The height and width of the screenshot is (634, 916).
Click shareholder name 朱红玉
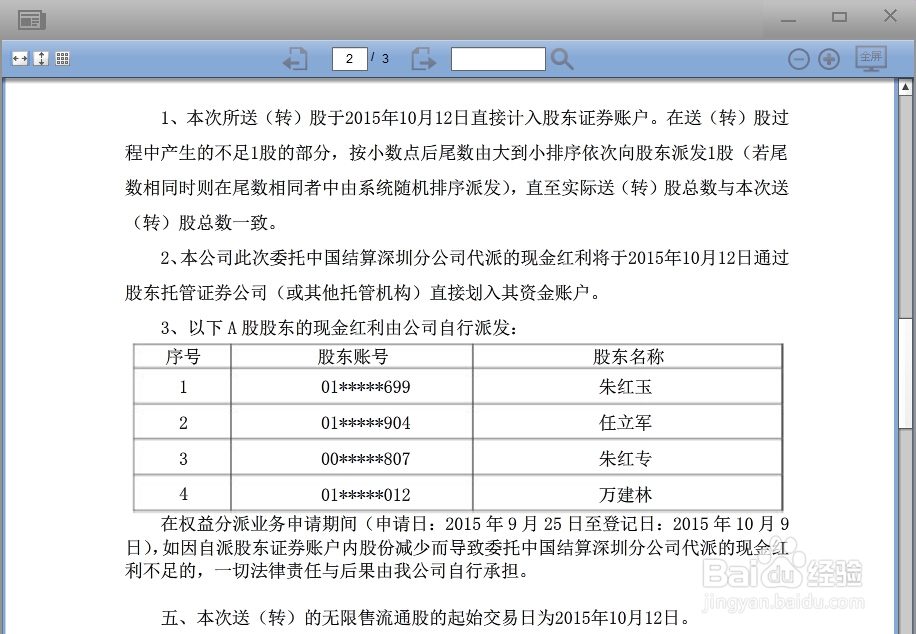coord(625,387)
